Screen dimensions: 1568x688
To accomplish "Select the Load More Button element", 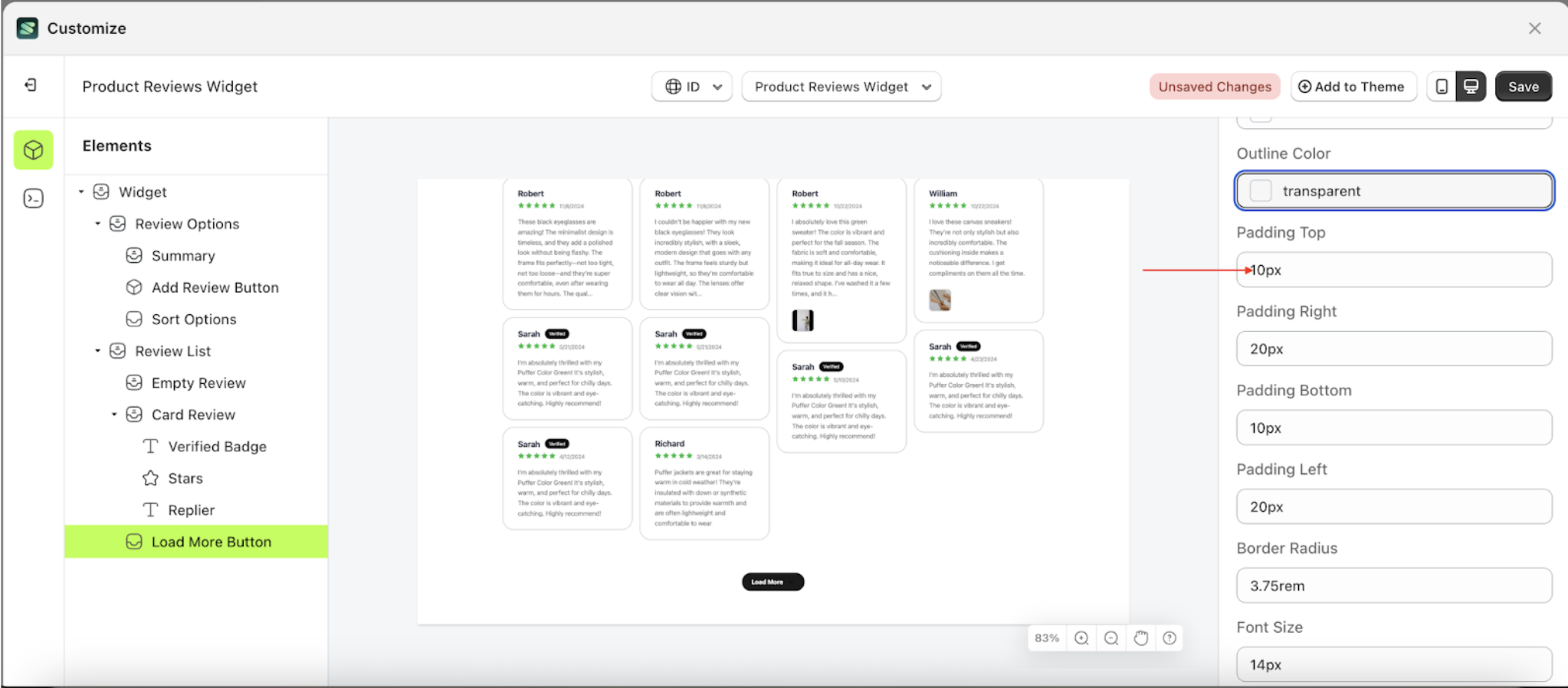I will [196, 542].
